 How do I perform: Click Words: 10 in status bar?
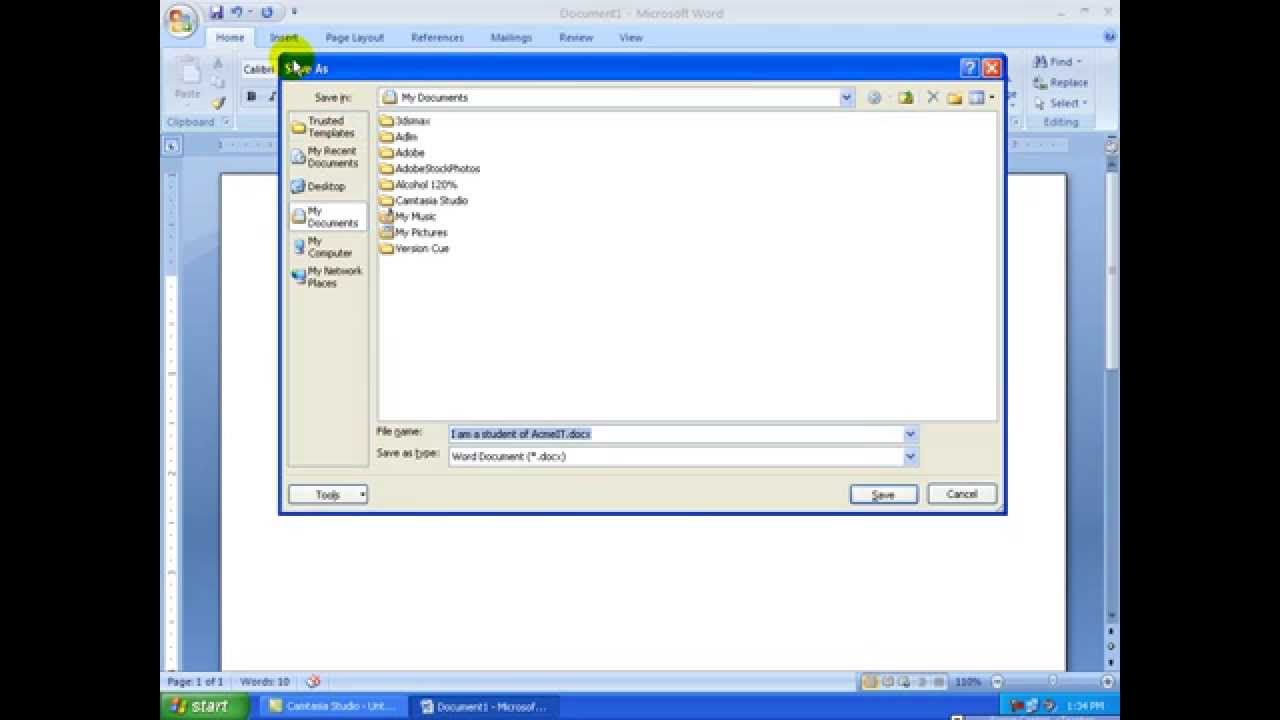(x=265, y=682)
